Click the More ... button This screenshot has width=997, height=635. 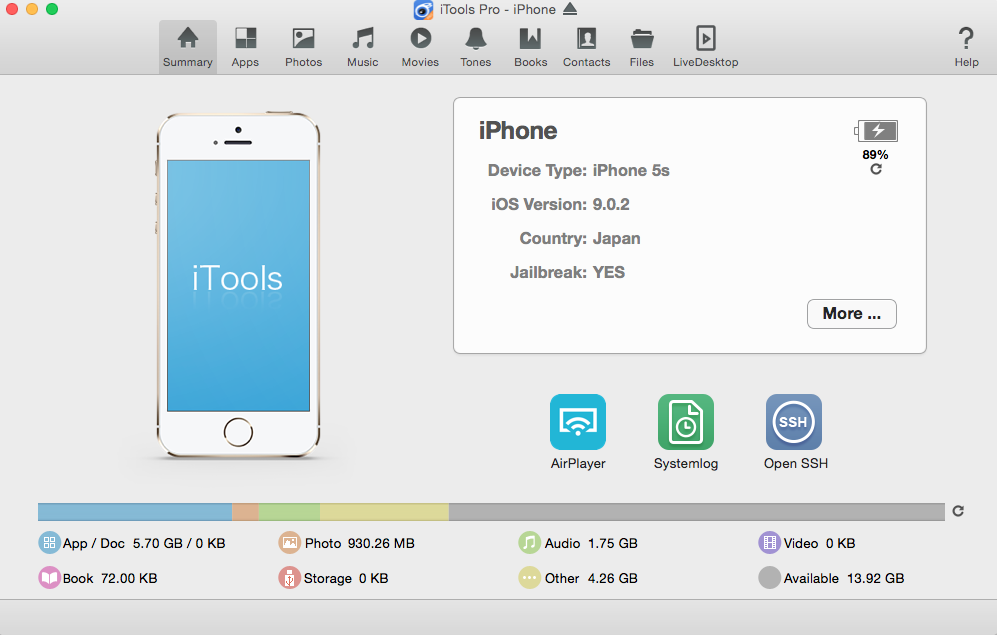(851, 314)
